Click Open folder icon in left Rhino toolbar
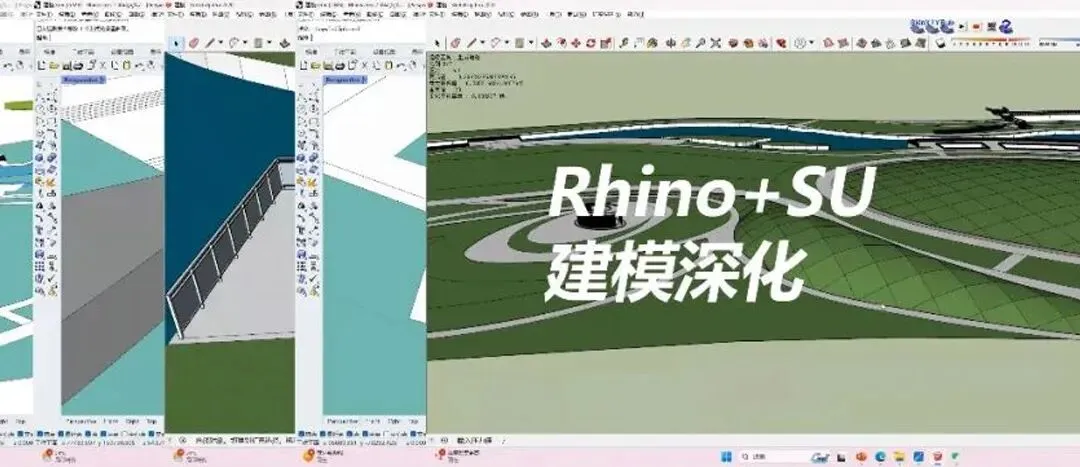The height and width of the screenshot is (467, 1080). click(54, 65)
